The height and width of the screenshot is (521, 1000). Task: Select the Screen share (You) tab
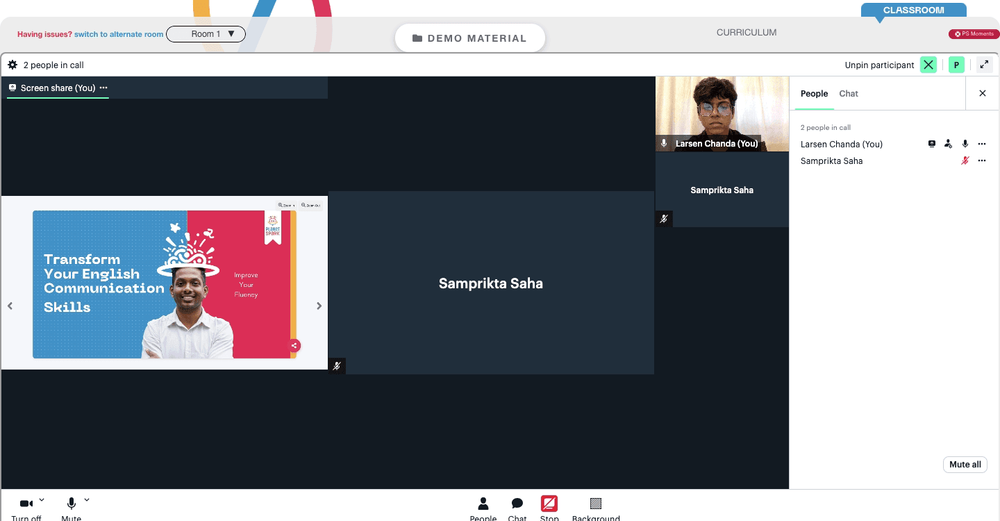point(57,88)
